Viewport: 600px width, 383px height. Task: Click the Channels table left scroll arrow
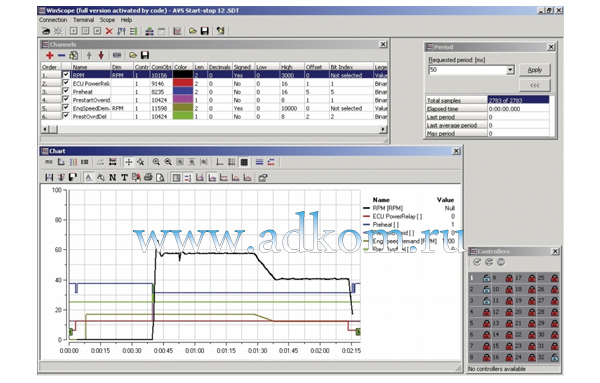click(x=45, y=129)
